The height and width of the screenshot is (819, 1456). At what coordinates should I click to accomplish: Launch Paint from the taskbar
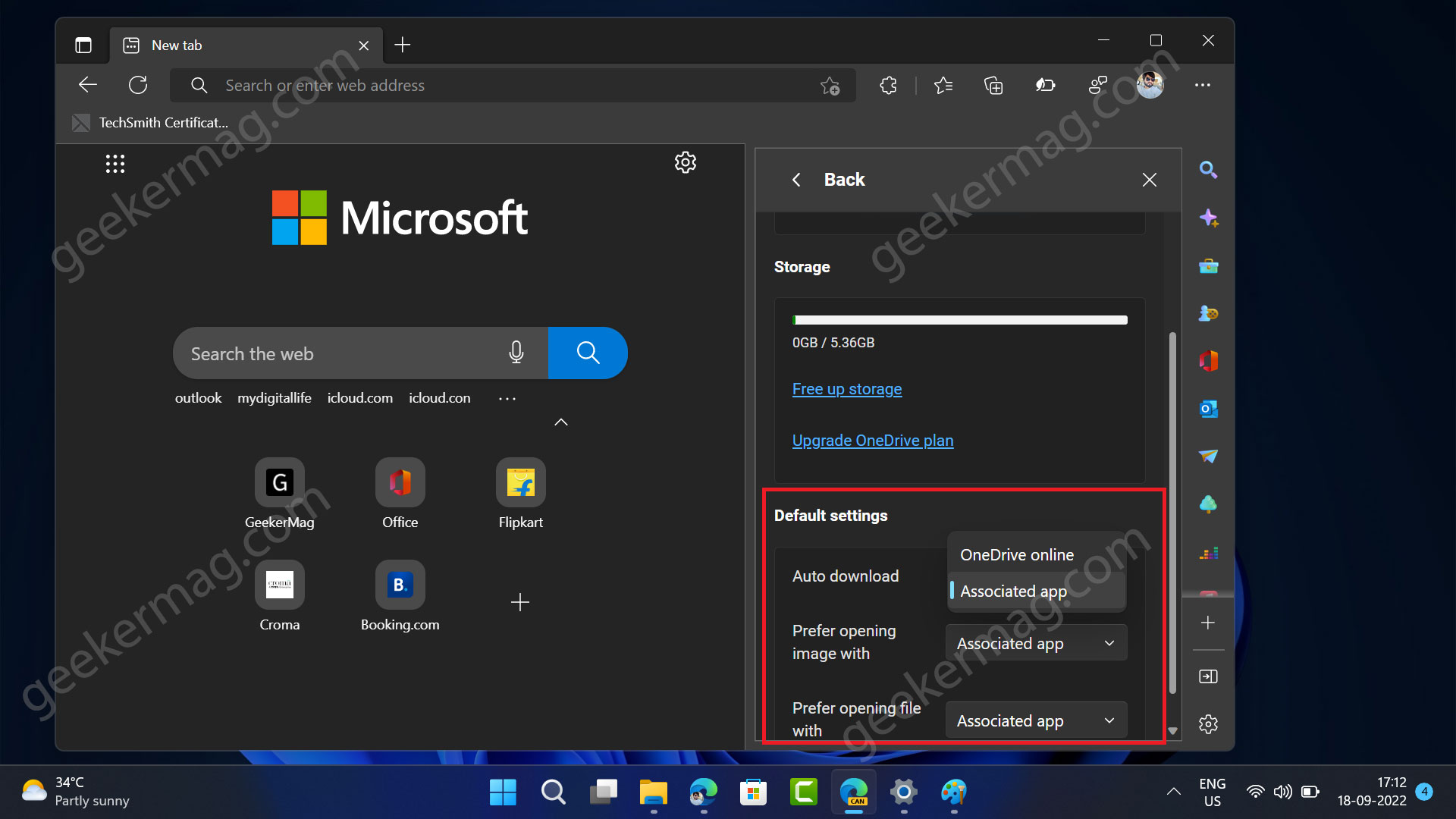click(954, 792)
